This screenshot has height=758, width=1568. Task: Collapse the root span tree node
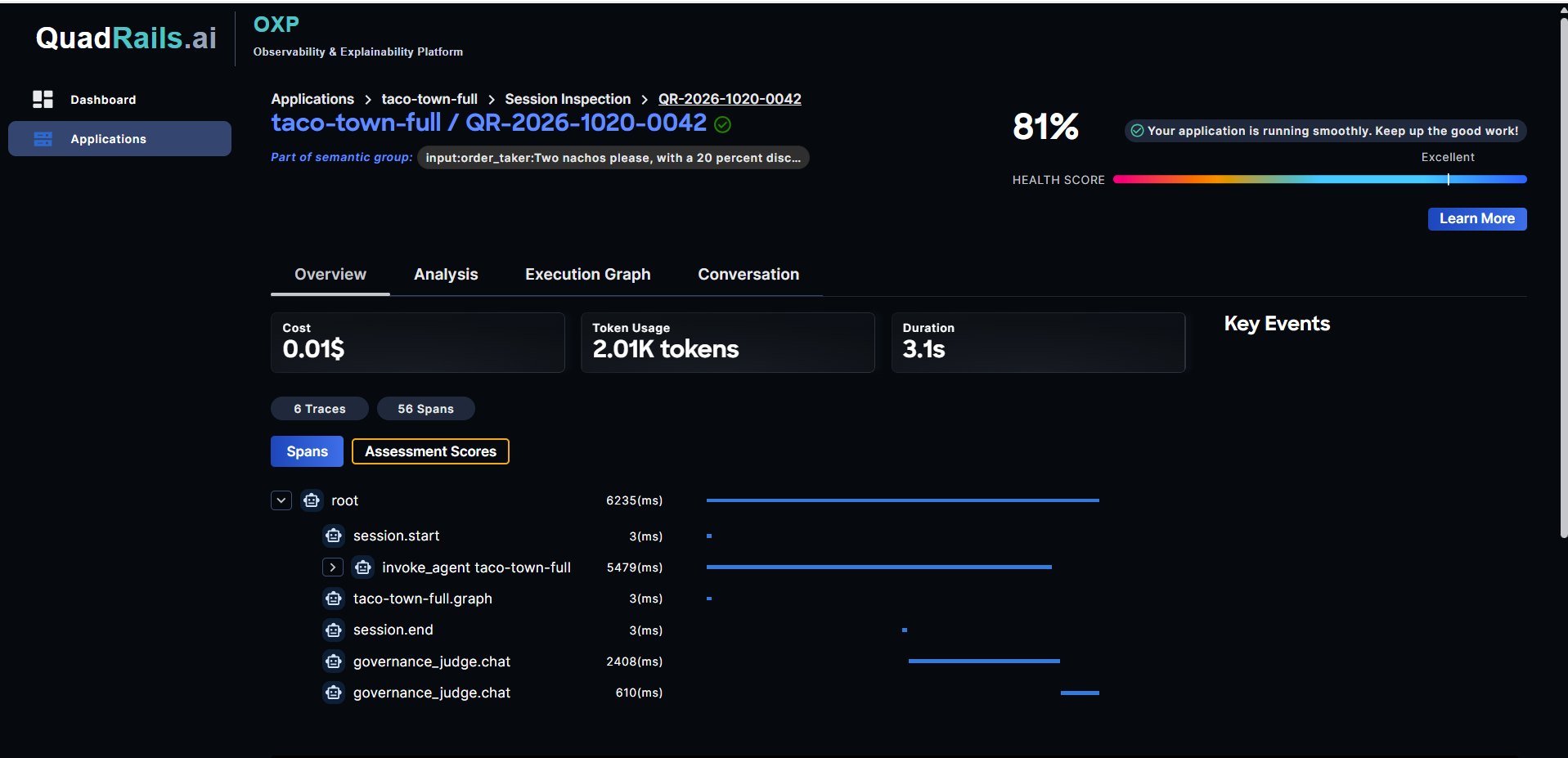pos(281,500)
